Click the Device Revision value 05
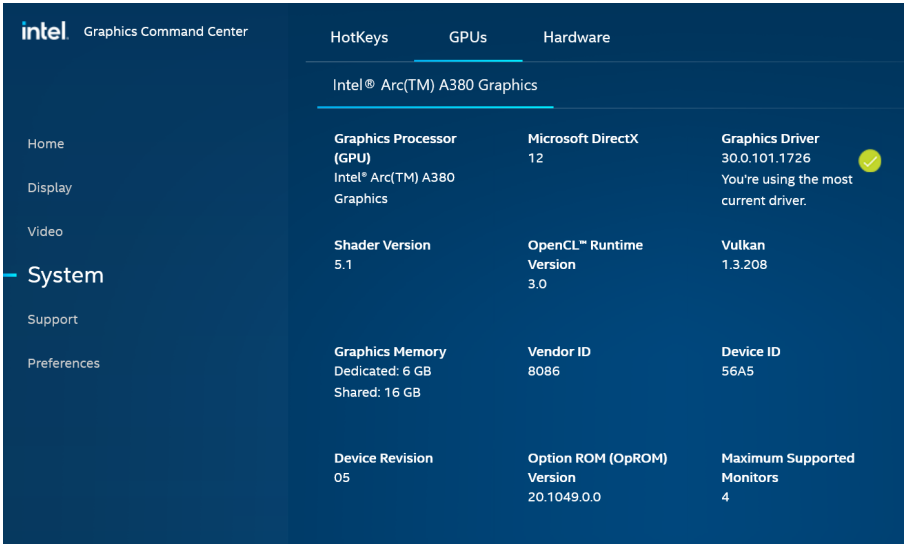Screen dimensions: 908x547 [342, 478]
